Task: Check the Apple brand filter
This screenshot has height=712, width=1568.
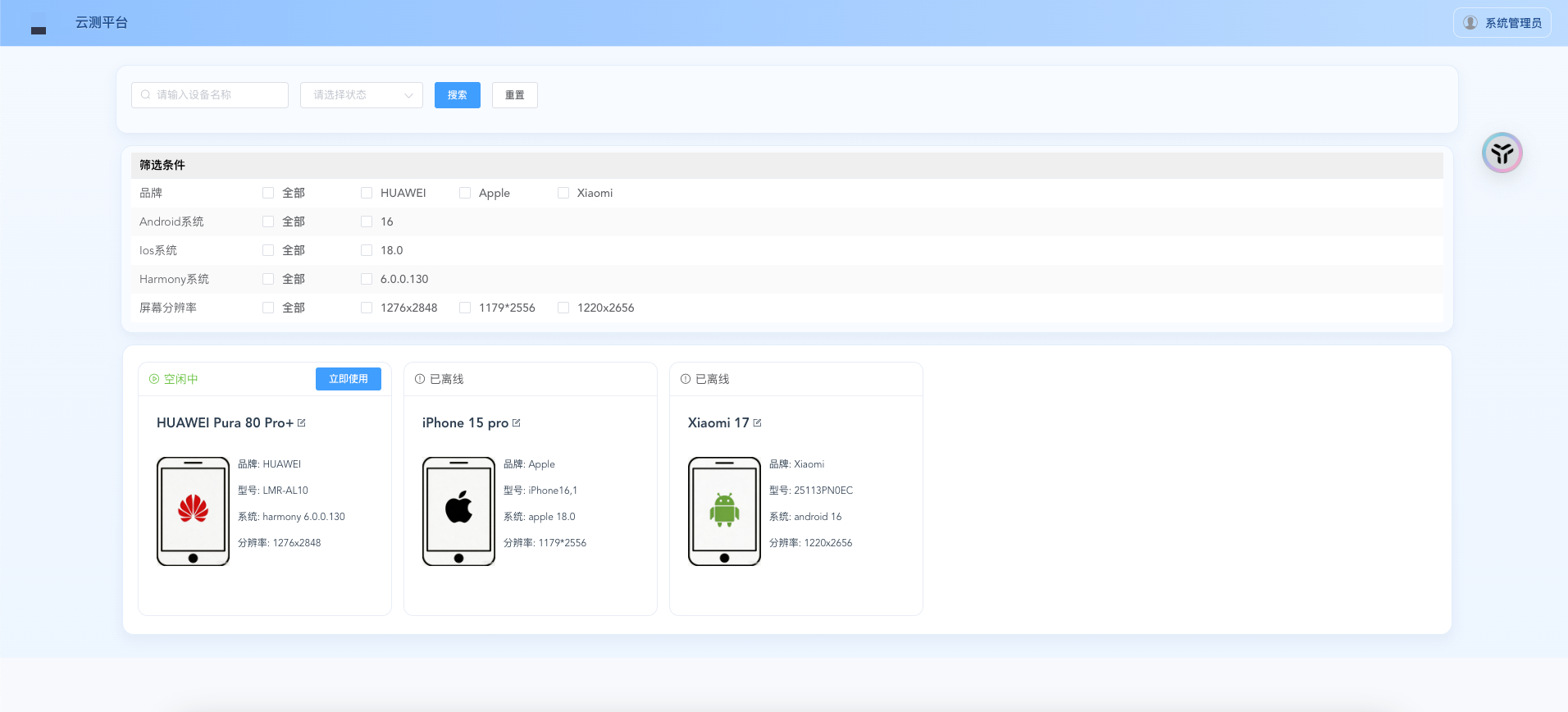Action: pyautogui.click(x=465, y=193)
